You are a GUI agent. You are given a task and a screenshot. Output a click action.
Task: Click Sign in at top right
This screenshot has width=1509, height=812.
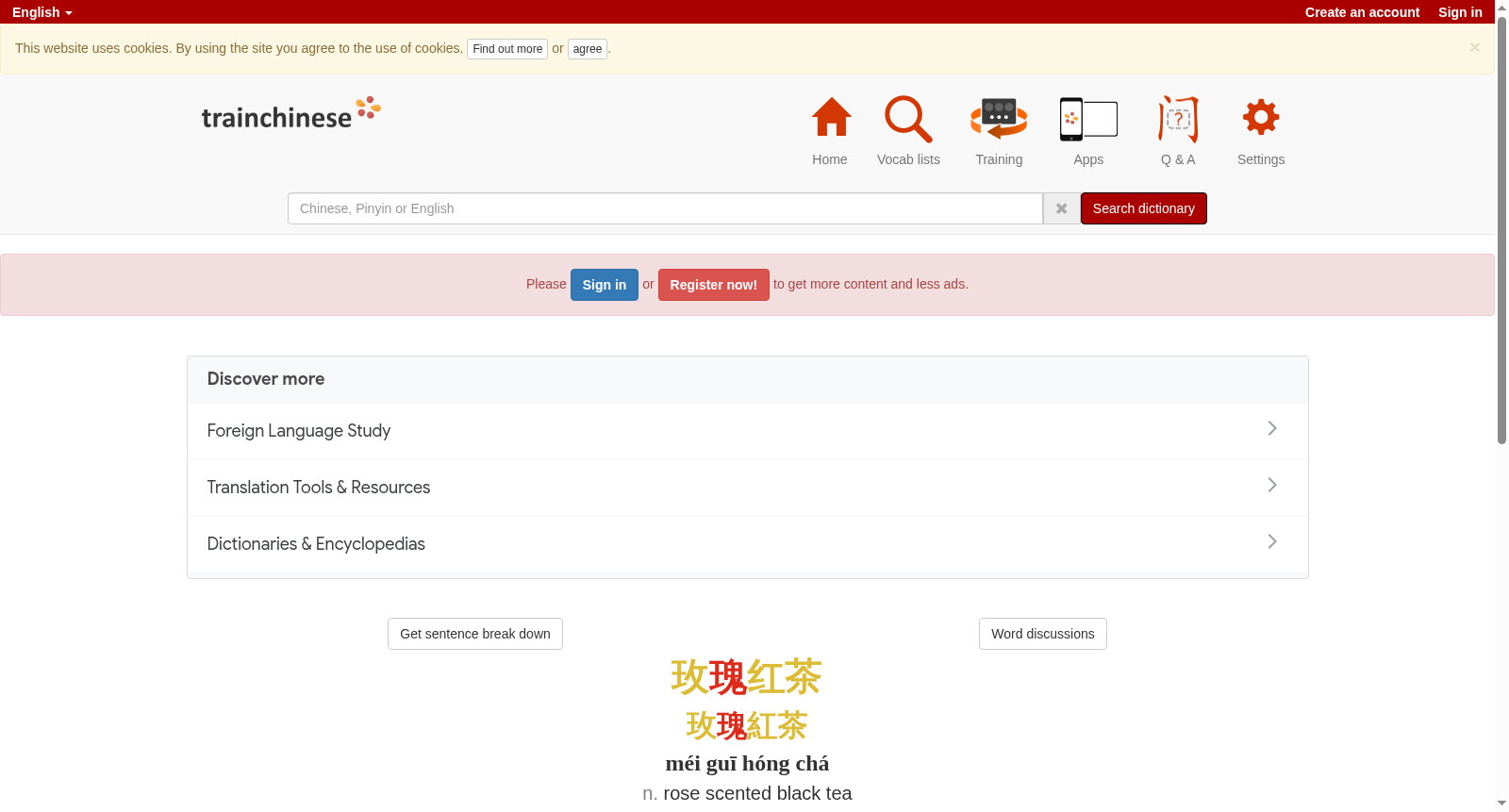point(1460,12)
